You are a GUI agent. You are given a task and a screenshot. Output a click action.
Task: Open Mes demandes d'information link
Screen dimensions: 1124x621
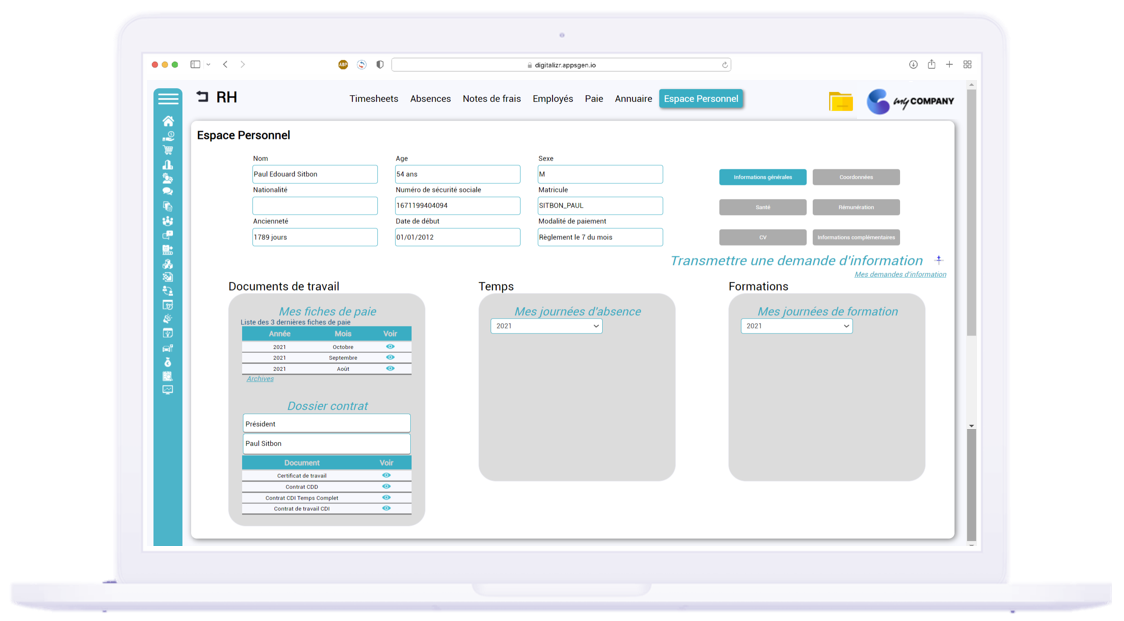pyautogui.click(x=900, y=274)
